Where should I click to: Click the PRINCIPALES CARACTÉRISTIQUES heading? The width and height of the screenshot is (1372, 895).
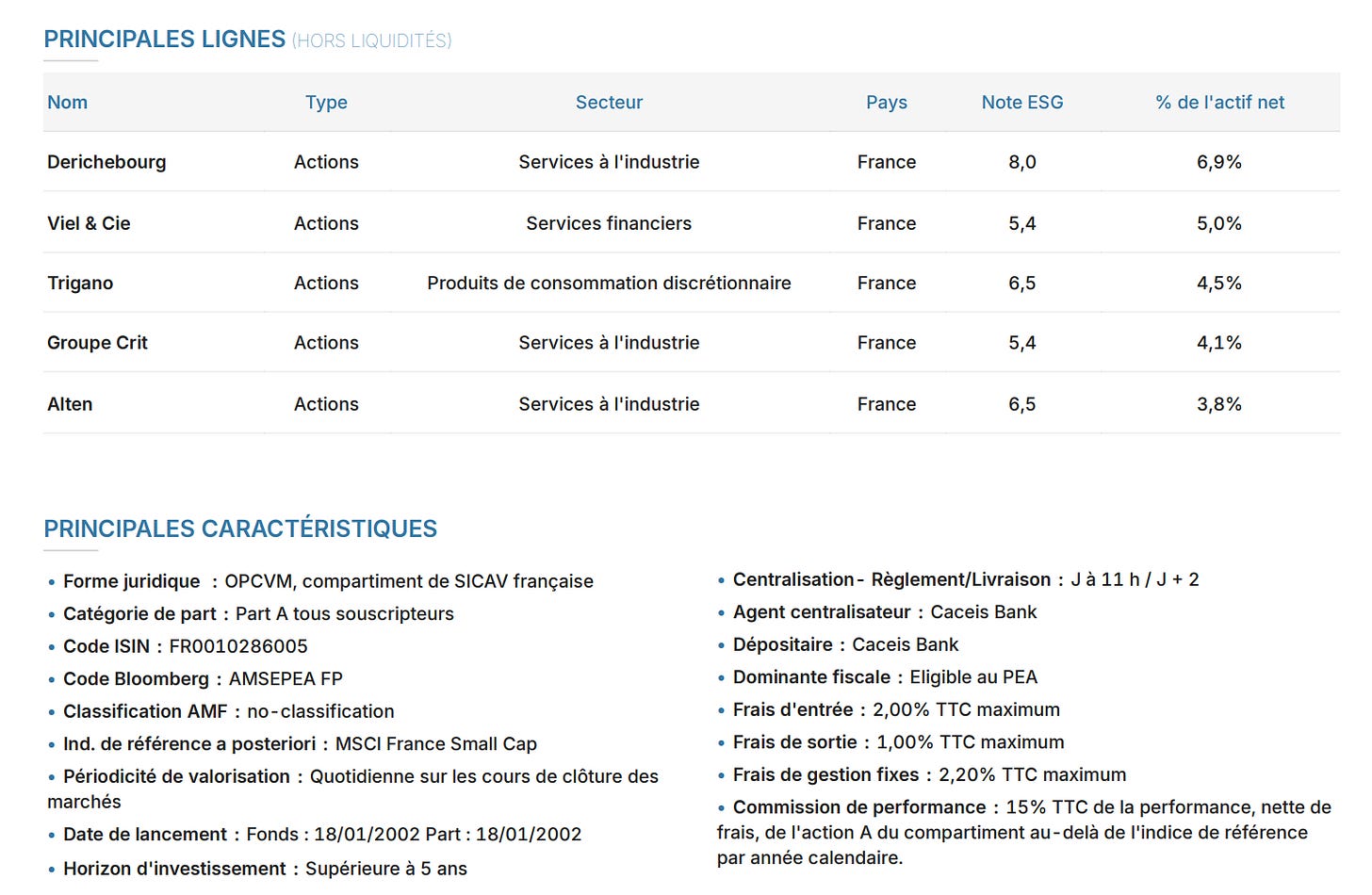pos(240,529)
